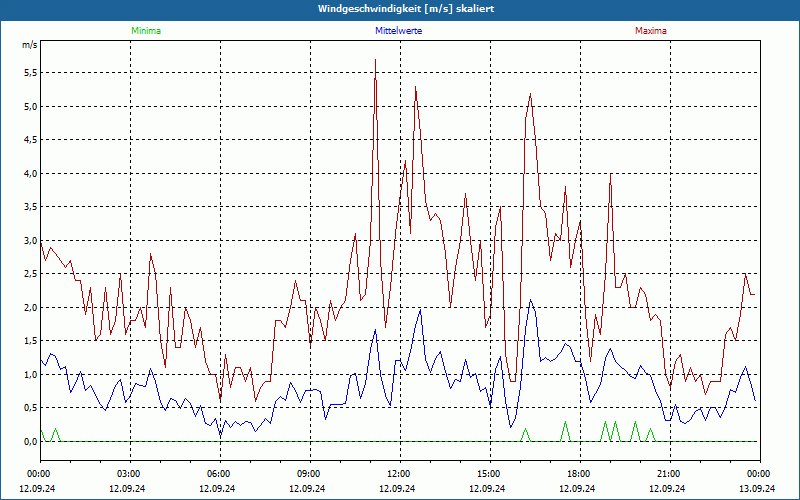Click the Maxima legend label
This screenshot has width=800, height=500.
(650, 31)
